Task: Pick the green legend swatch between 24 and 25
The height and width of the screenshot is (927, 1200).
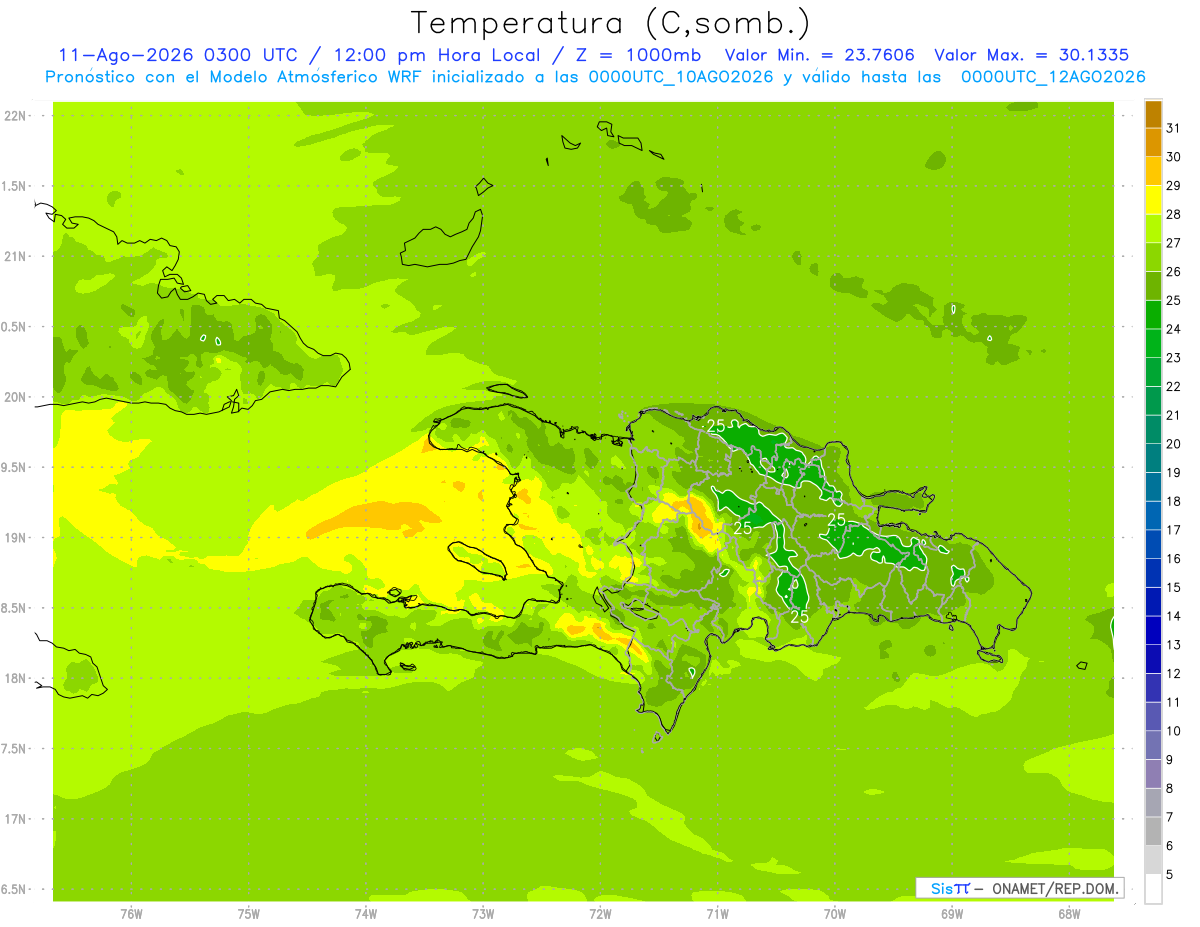Action: click(1153, 315)
